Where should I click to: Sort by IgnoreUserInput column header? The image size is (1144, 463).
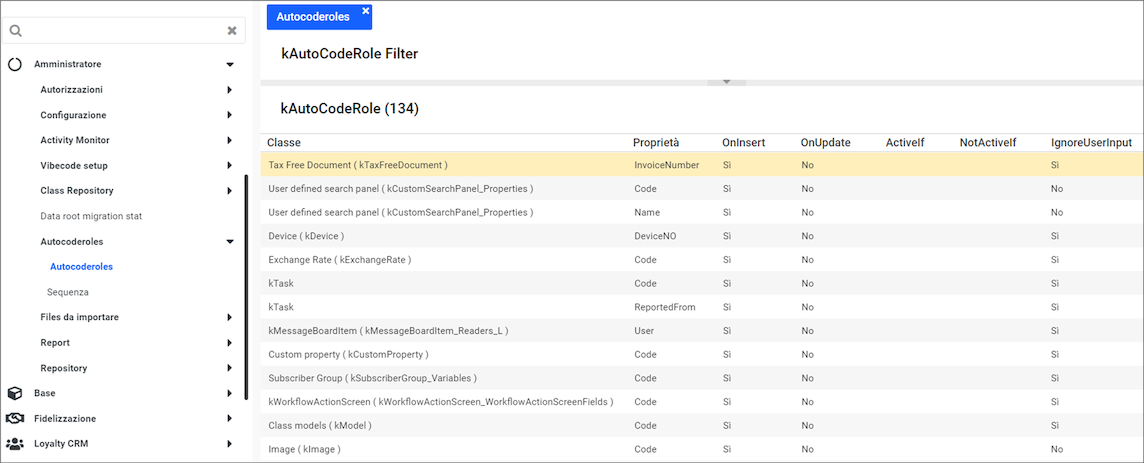click(1091, 143)
